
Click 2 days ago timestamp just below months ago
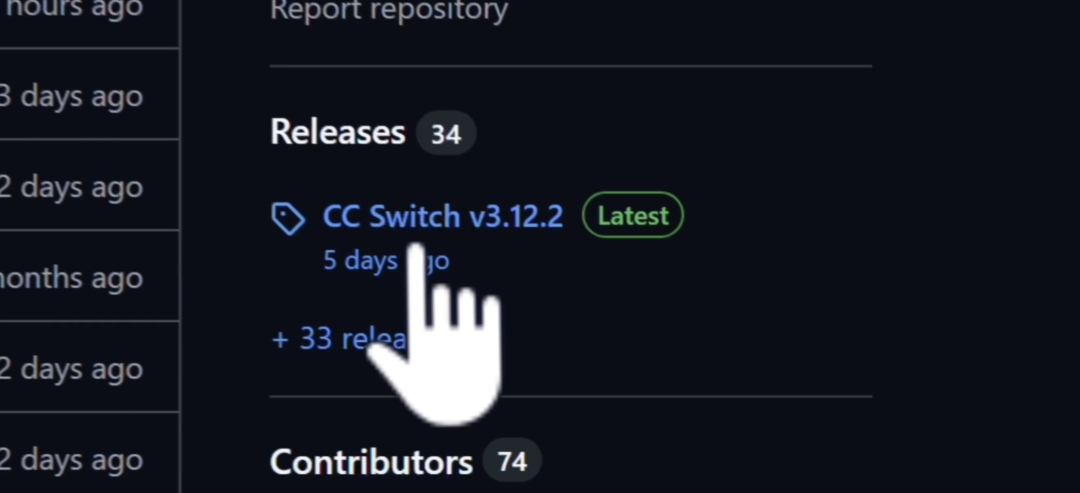72,368
